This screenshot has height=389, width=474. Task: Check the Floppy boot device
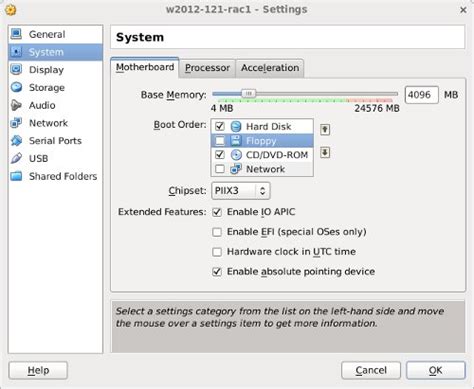coord(220,141)
